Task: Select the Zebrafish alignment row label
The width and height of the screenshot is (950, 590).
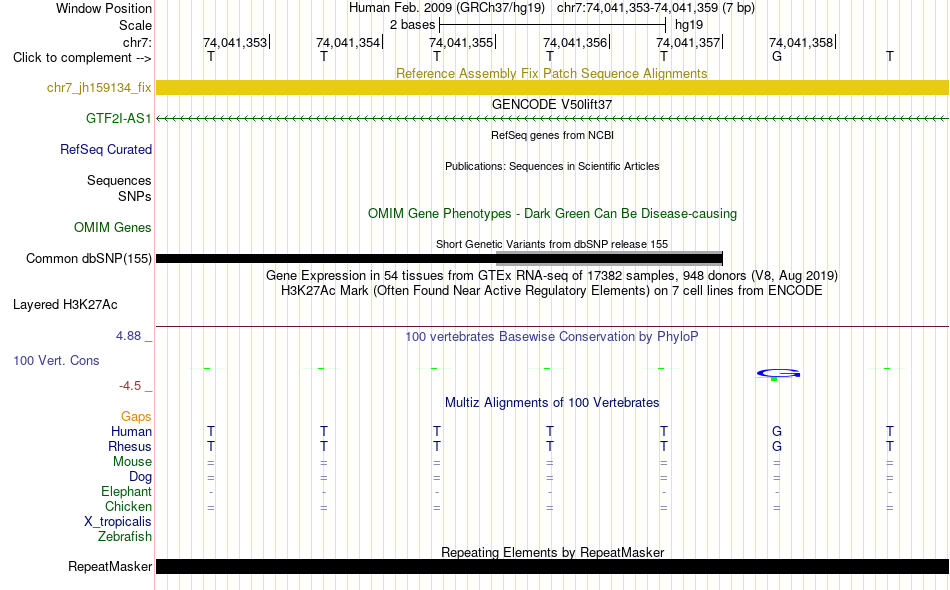Action: (125, 537)
